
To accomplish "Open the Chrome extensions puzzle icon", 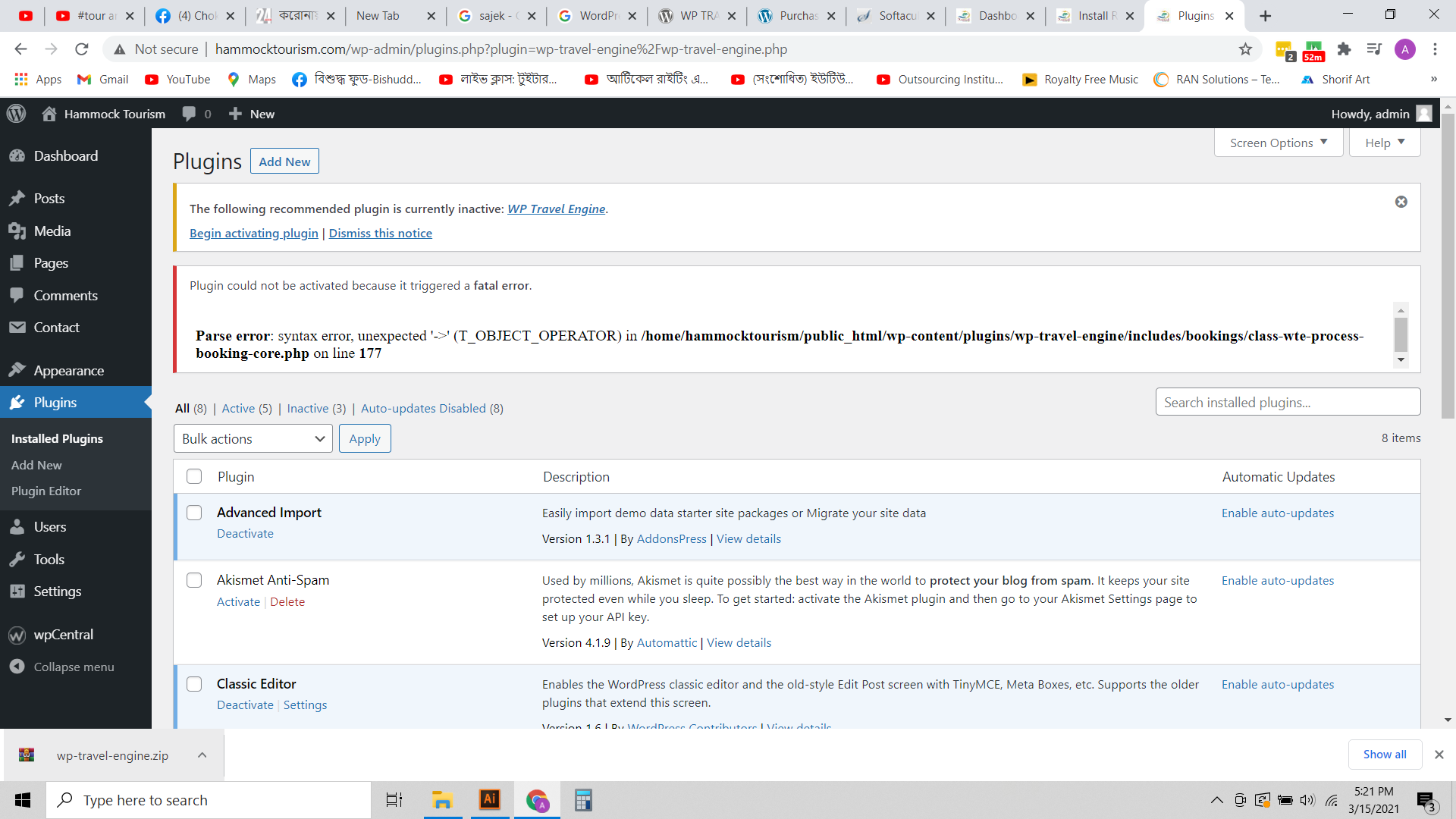I will click(1344, 49).
